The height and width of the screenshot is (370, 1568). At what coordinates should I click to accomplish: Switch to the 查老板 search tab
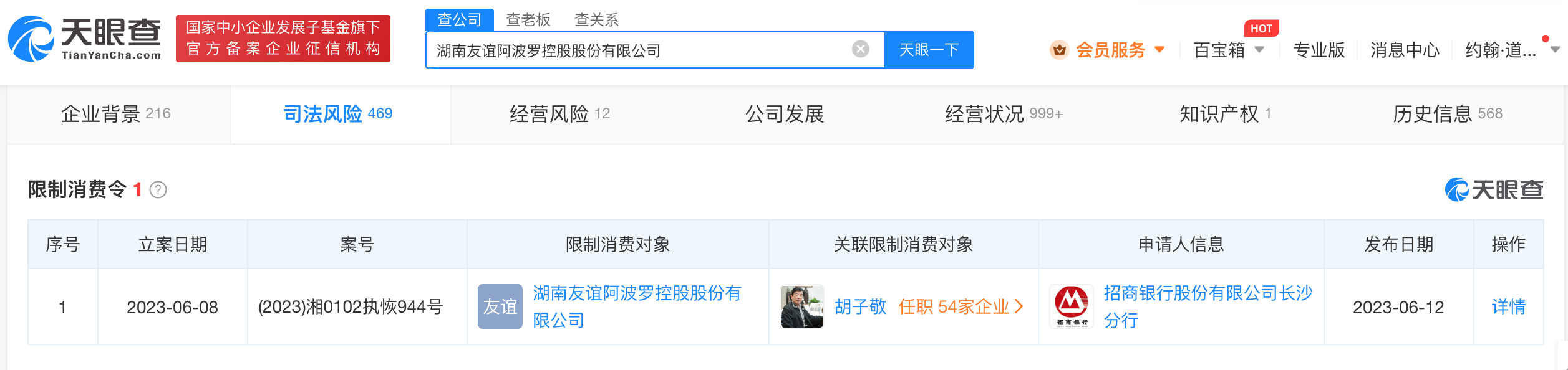click(528, 20)
